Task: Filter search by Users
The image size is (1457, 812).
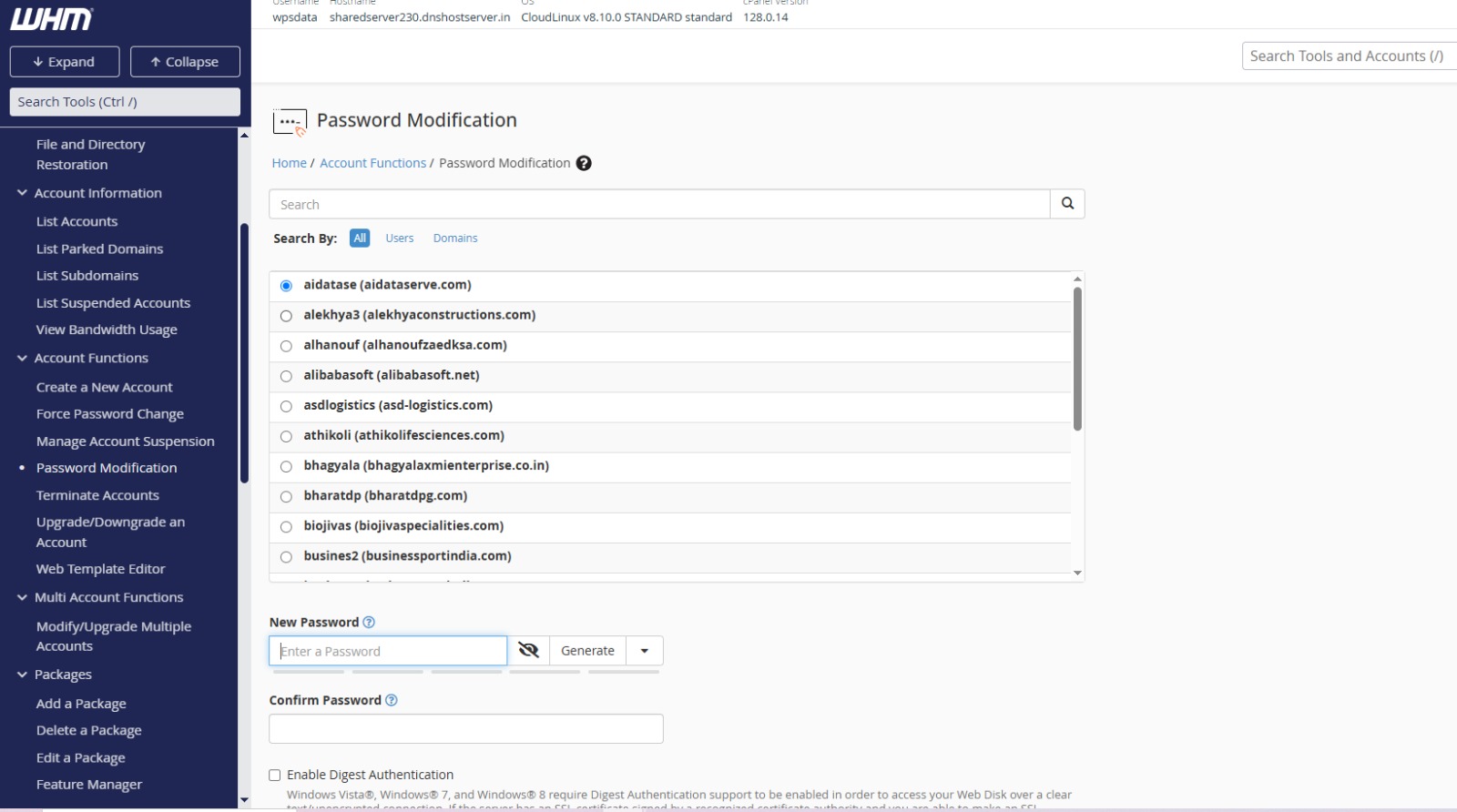Action: (399, 239)
